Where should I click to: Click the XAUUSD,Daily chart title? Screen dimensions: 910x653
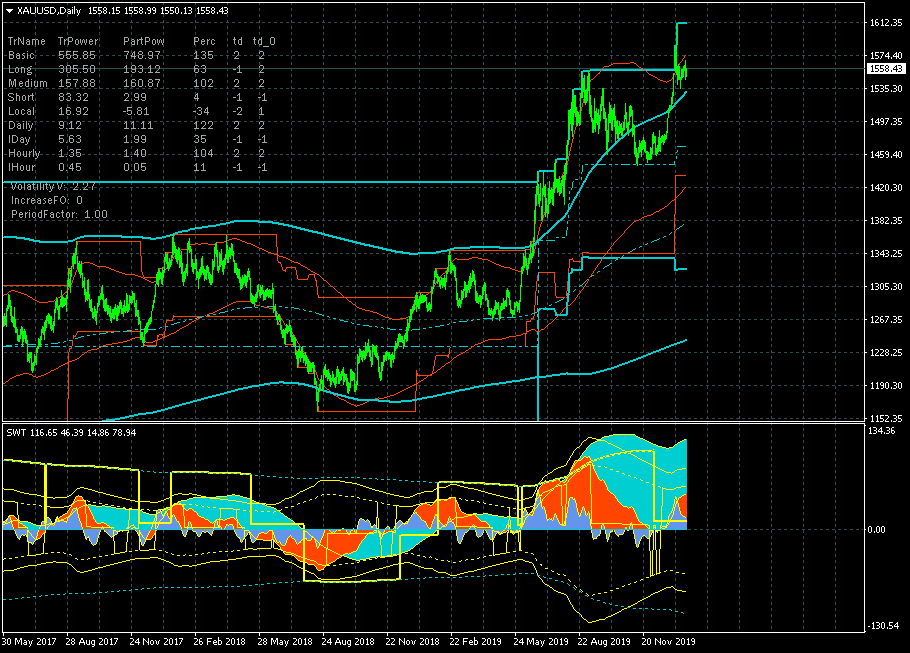click(50, 10)
